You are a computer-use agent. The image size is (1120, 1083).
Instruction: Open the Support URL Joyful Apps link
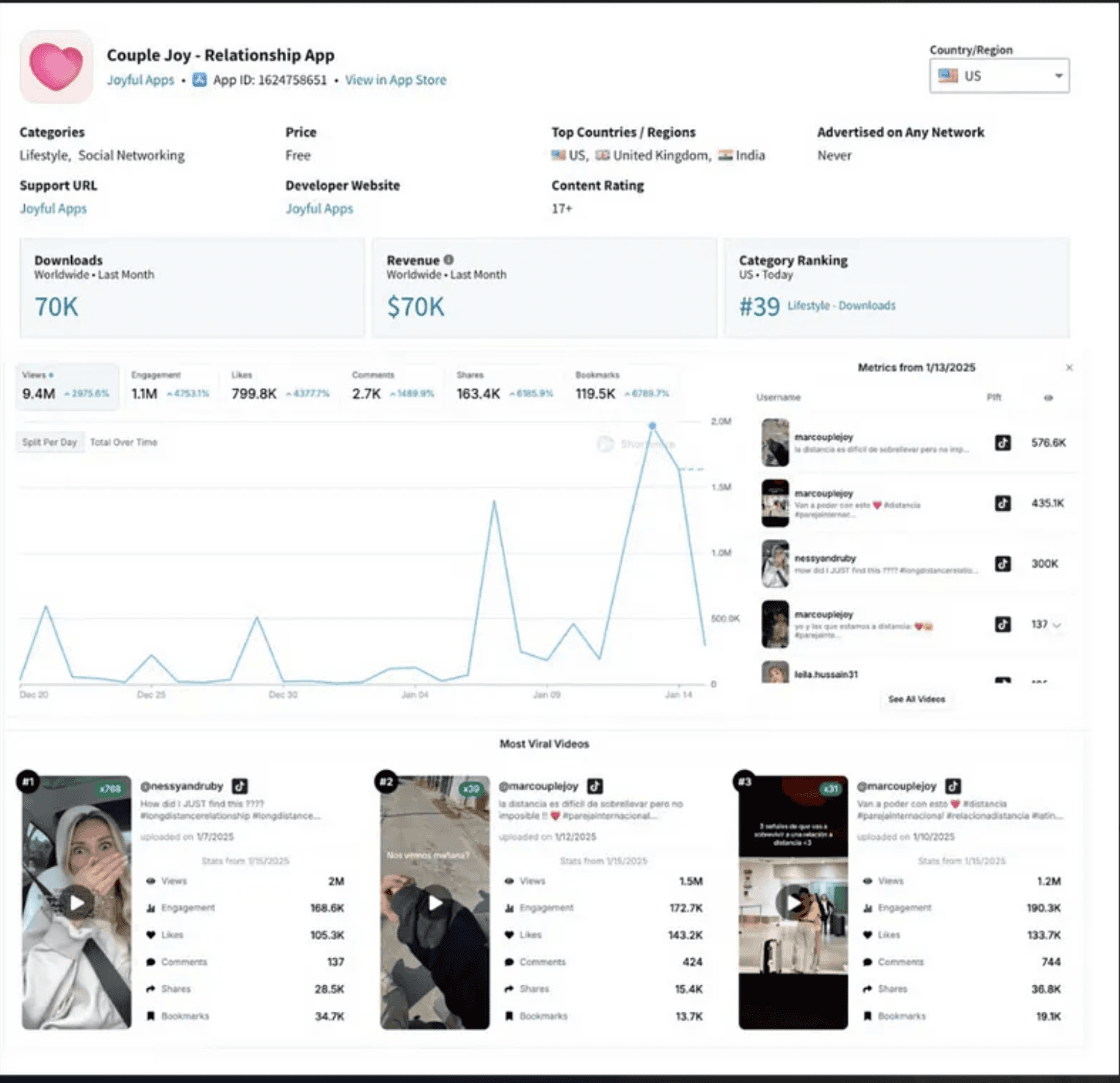tap(53, 208)
